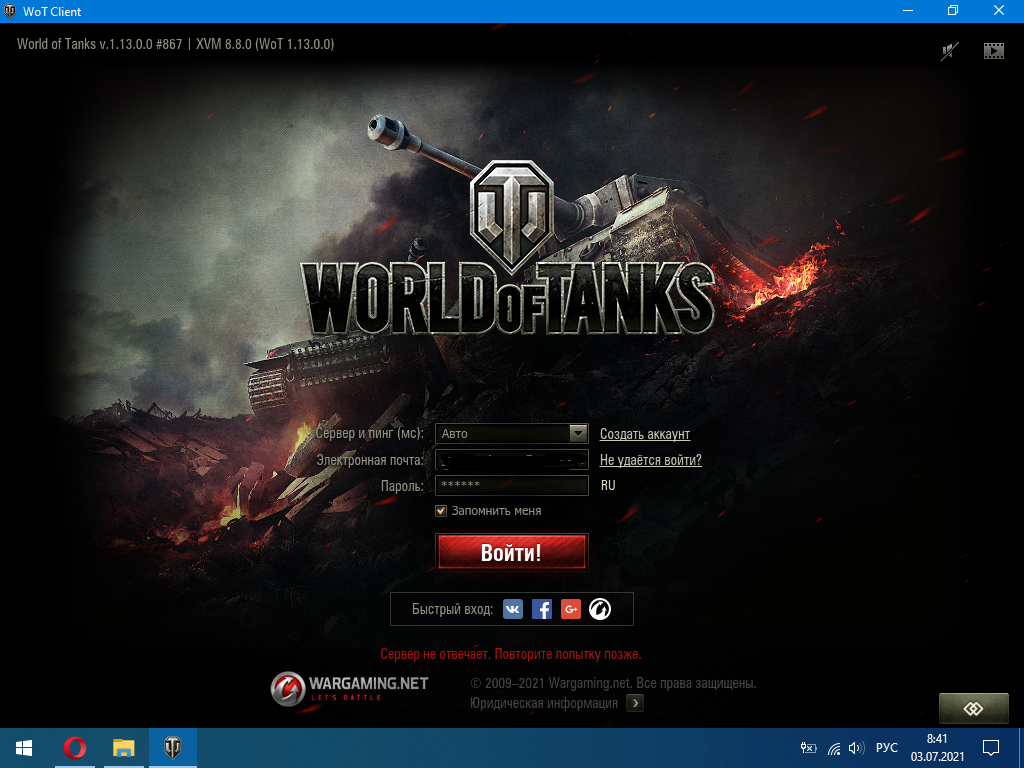Open the Server dropdown showing Авто
This screenshot has width=1024, height=768.
(x=512, y=434)
